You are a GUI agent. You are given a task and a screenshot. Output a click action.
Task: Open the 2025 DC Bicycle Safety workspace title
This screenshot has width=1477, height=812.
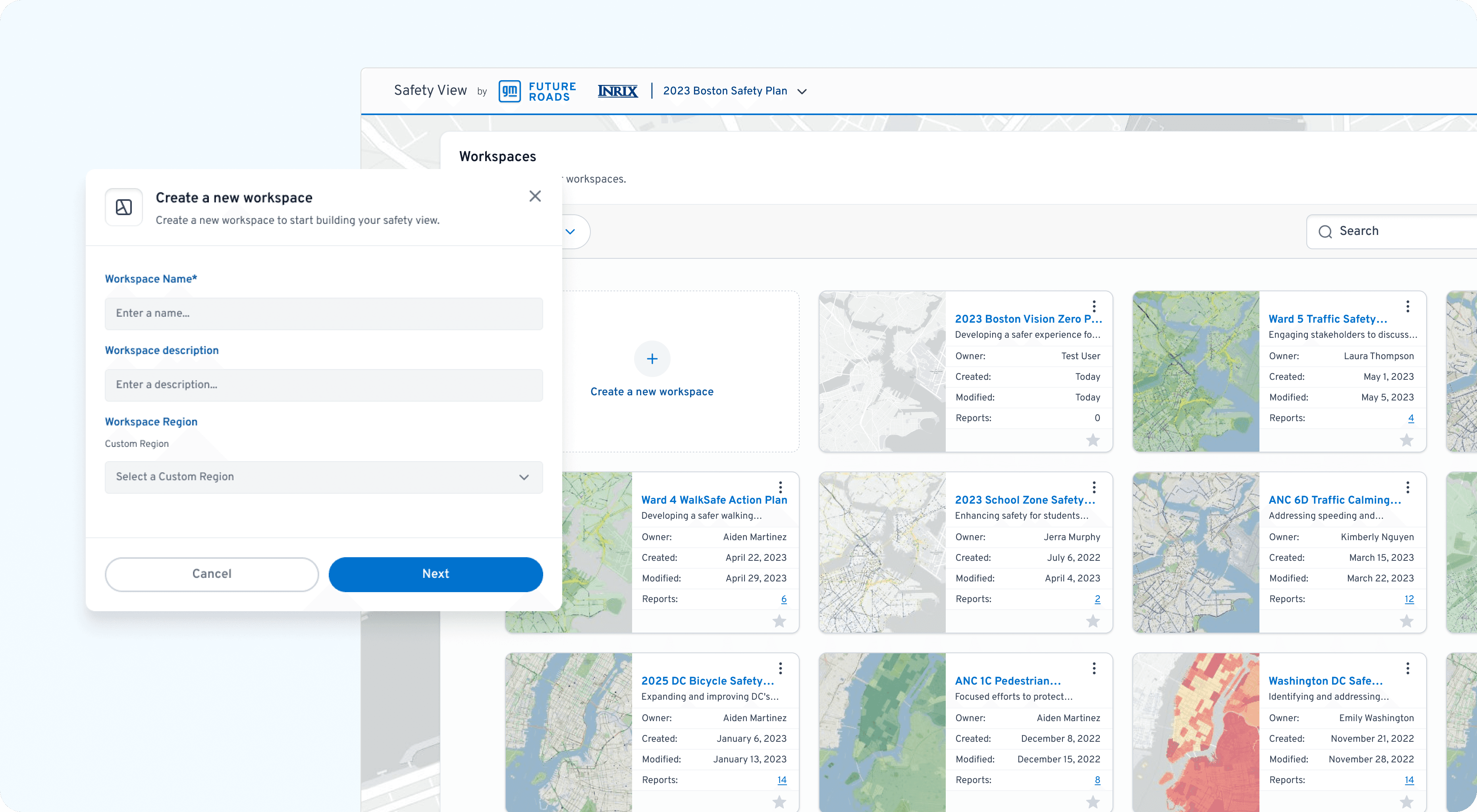[x=708, y=681]
